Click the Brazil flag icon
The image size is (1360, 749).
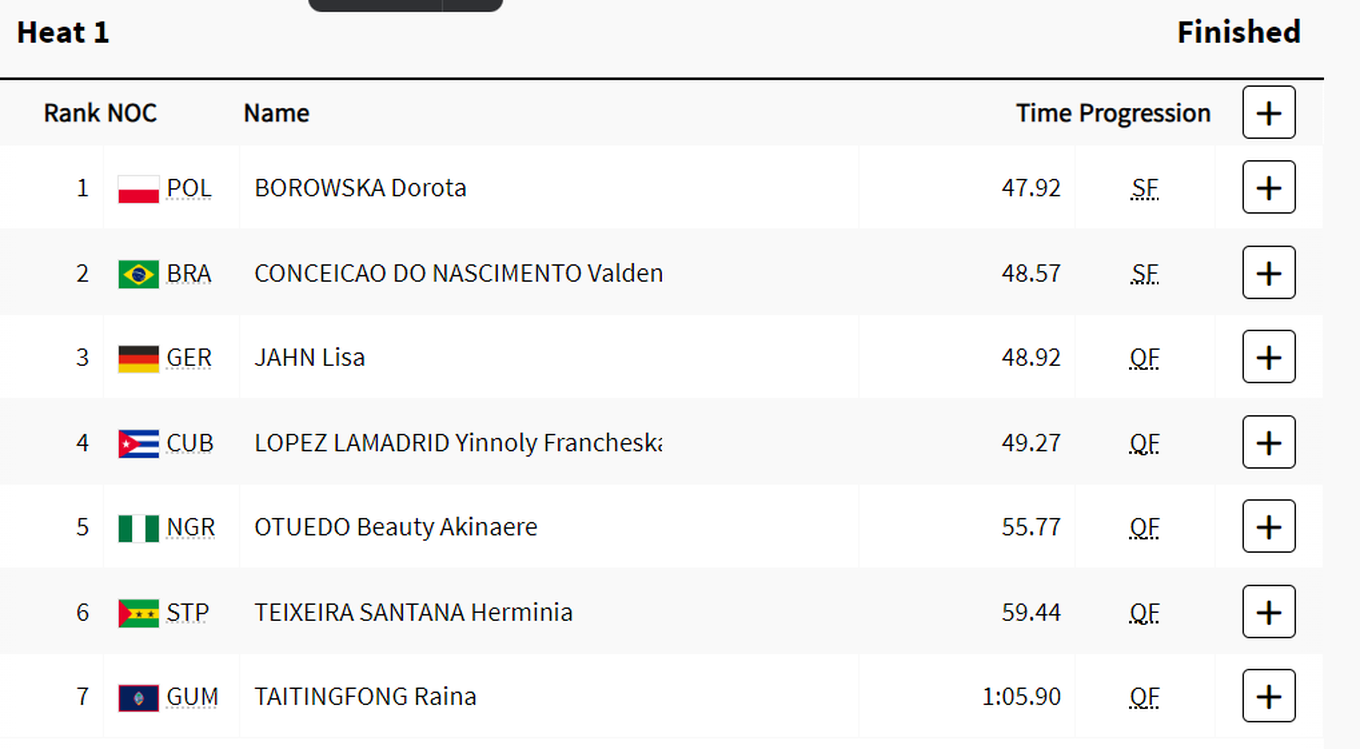138,274
